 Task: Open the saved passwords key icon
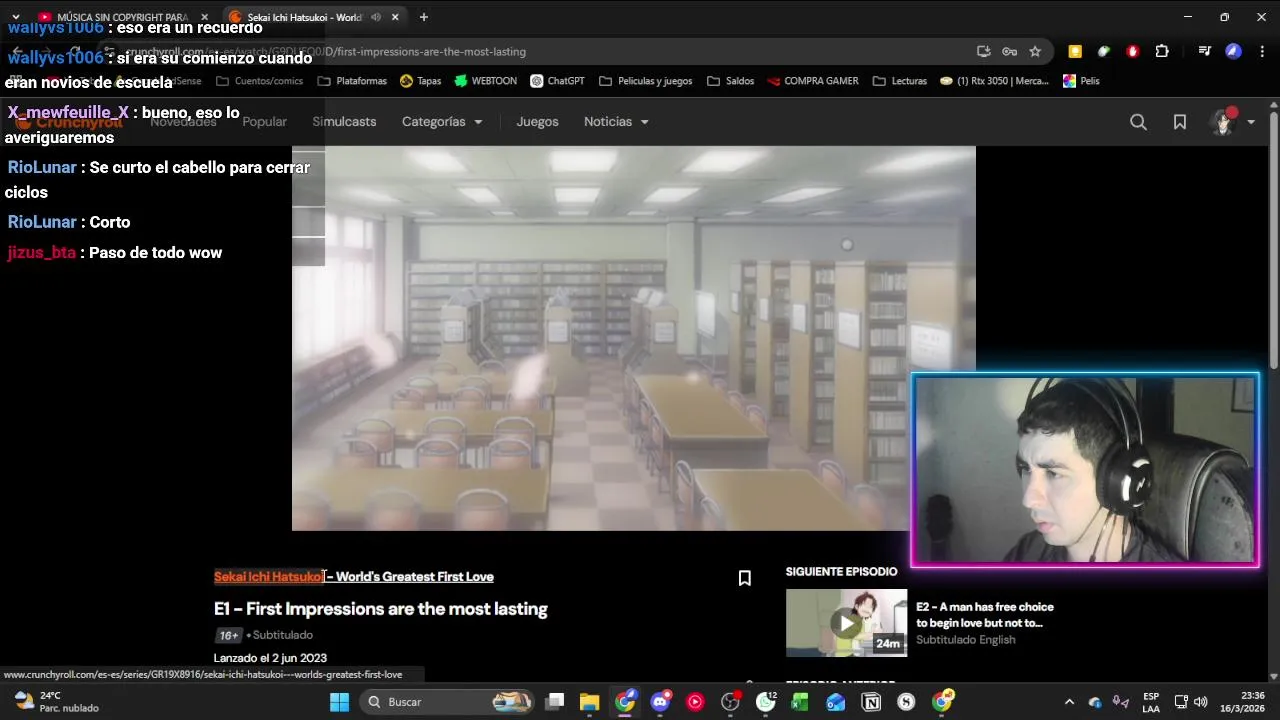pyautogui.click(x=1010, y=52)
